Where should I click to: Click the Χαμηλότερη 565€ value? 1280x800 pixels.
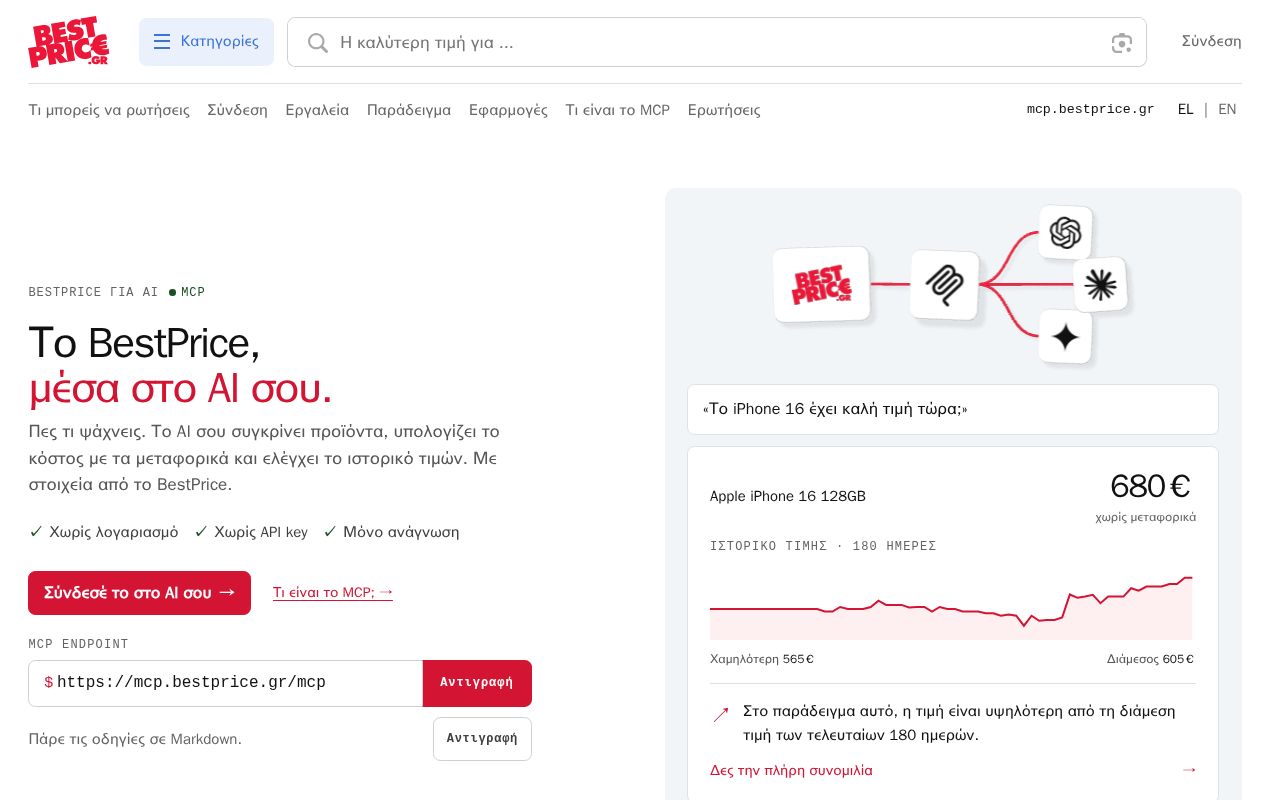point(762,659)
